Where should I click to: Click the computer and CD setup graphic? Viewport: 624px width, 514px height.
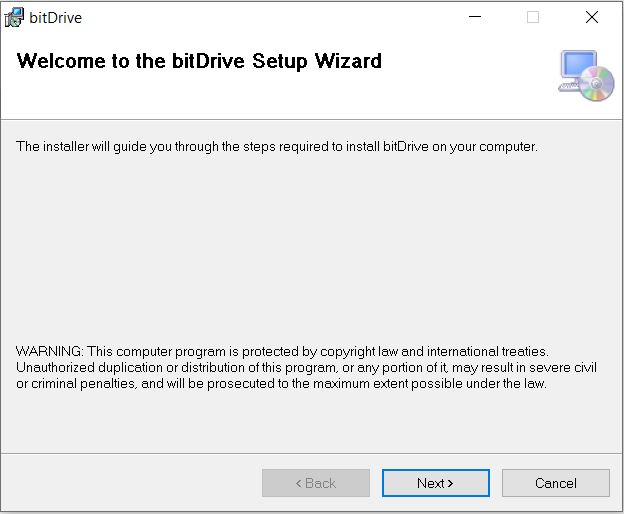(x=586, y=76)
